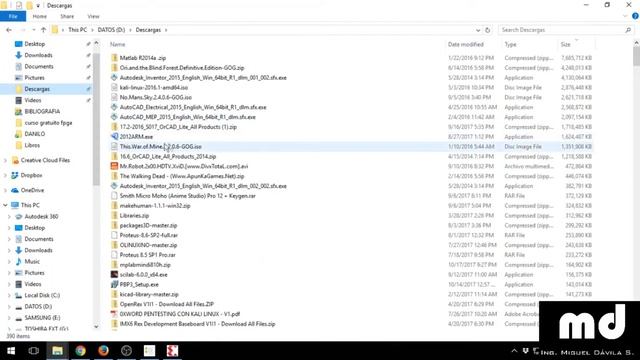Open the DANILO folder in sidebar
The width and height of the screenshot is (640, 360).
pos(35,133)
